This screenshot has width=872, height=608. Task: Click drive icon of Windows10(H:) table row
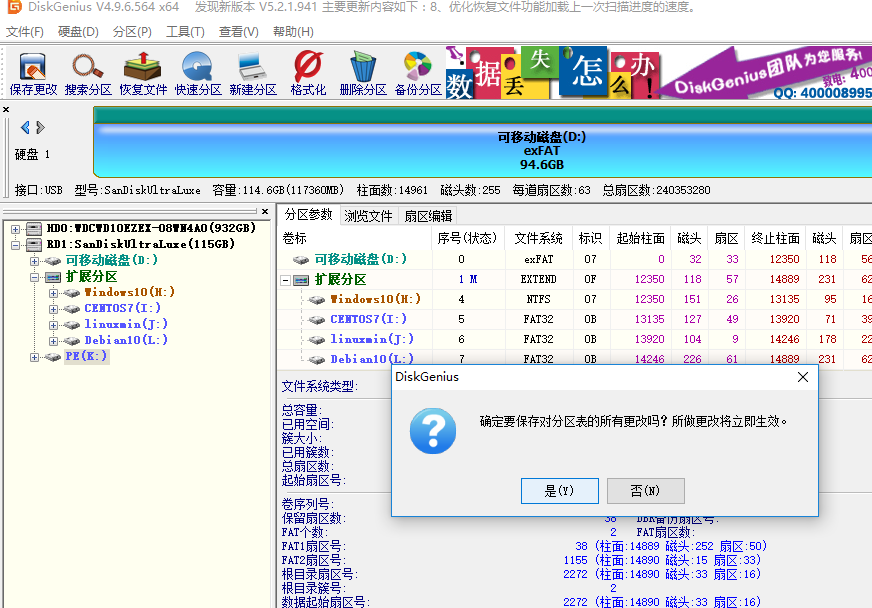pyautogui.click(x=316, y=300)
